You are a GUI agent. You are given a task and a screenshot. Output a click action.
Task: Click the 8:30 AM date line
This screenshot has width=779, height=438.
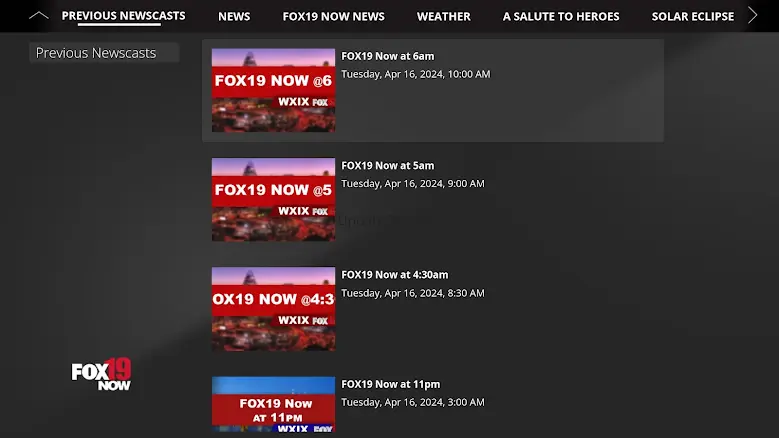coord(412,293)
